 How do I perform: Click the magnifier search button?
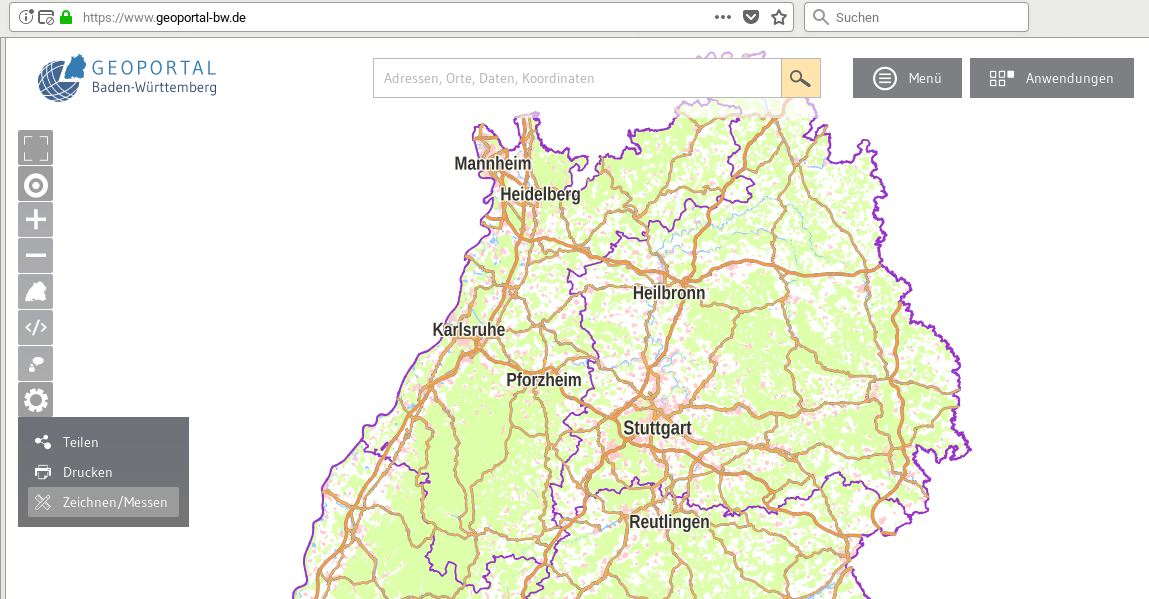click(800, 78)
